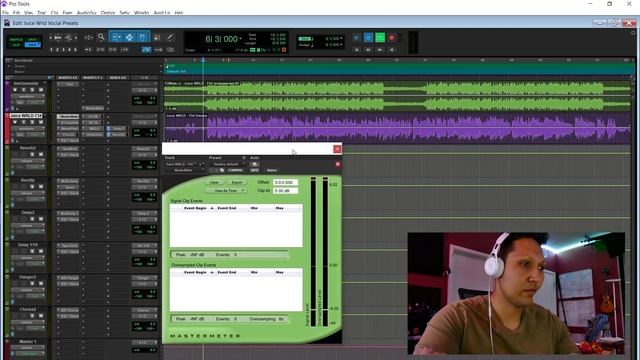The height and width of the screenshot is (360, 640).
Task: Click zoom preset number 5
Action: [x=75, y=50]
